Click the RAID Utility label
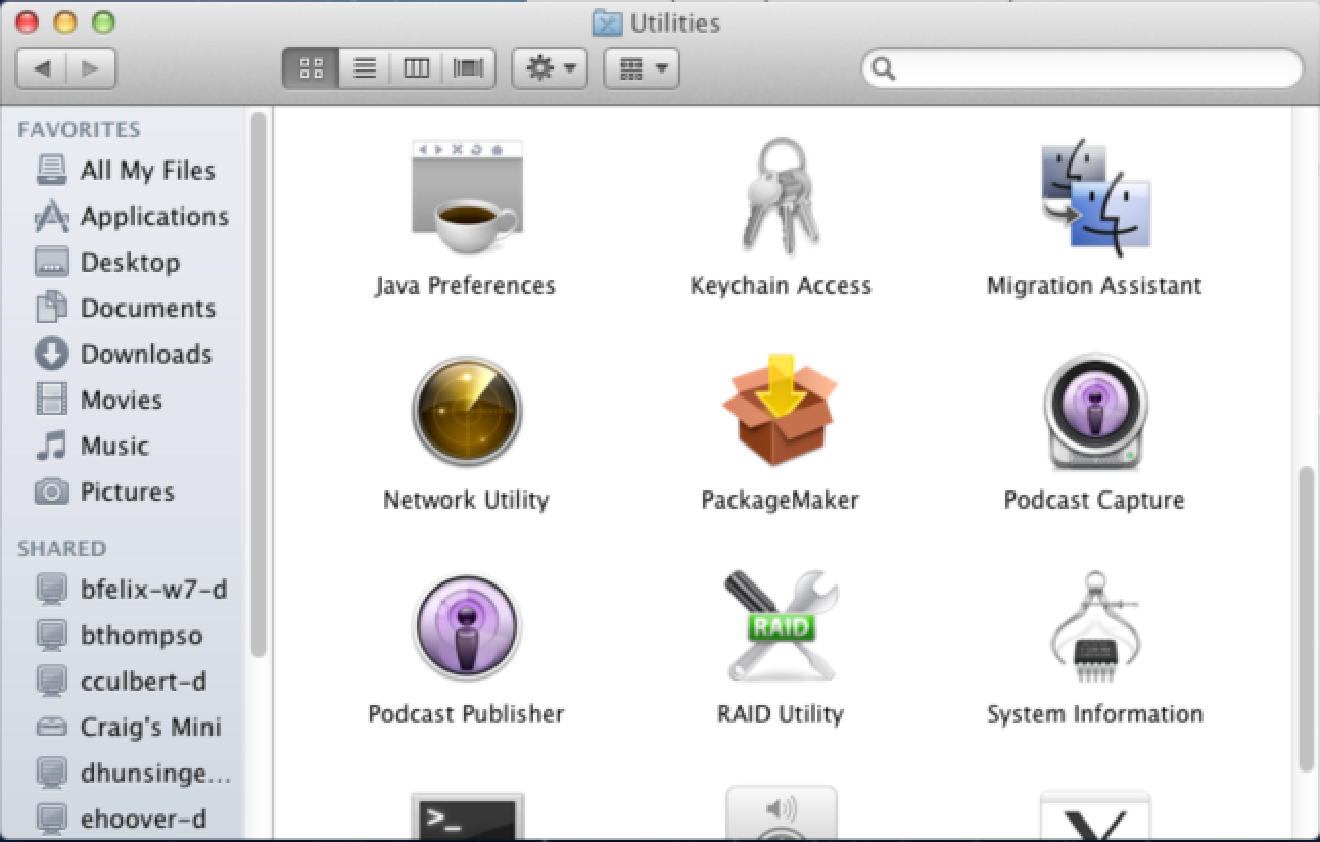 (x=780, y=714)
